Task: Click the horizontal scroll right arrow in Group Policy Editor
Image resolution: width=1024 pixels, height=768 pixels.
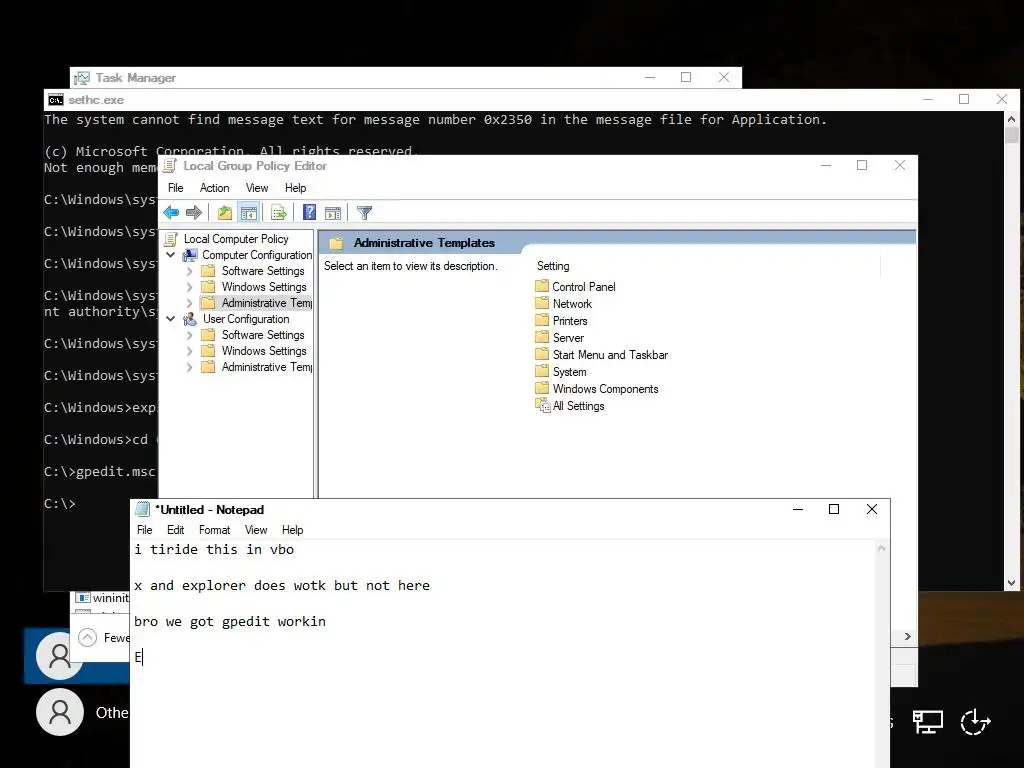Action: coord(908,636)
